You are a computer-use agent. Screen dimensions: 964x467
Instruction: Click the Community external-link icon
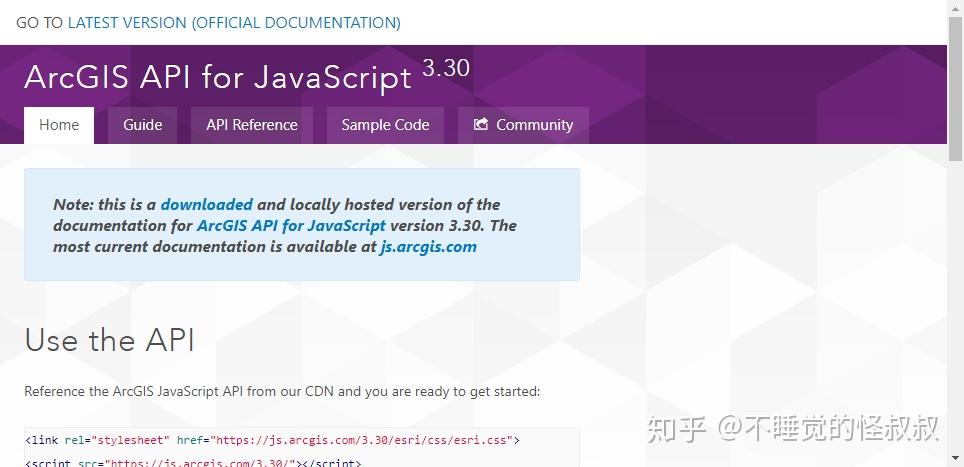pos(481,125)
